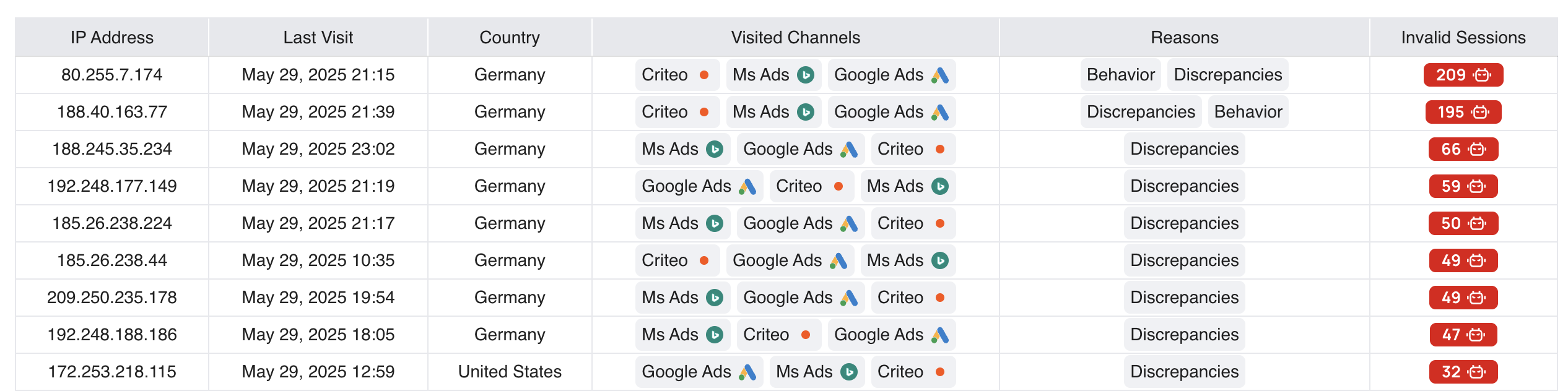The height and width of the screenshot is (391, 1568).
Task: Open the 195 invalid sessions badge
Action: pyautogui.click(x=1463, y=112)
